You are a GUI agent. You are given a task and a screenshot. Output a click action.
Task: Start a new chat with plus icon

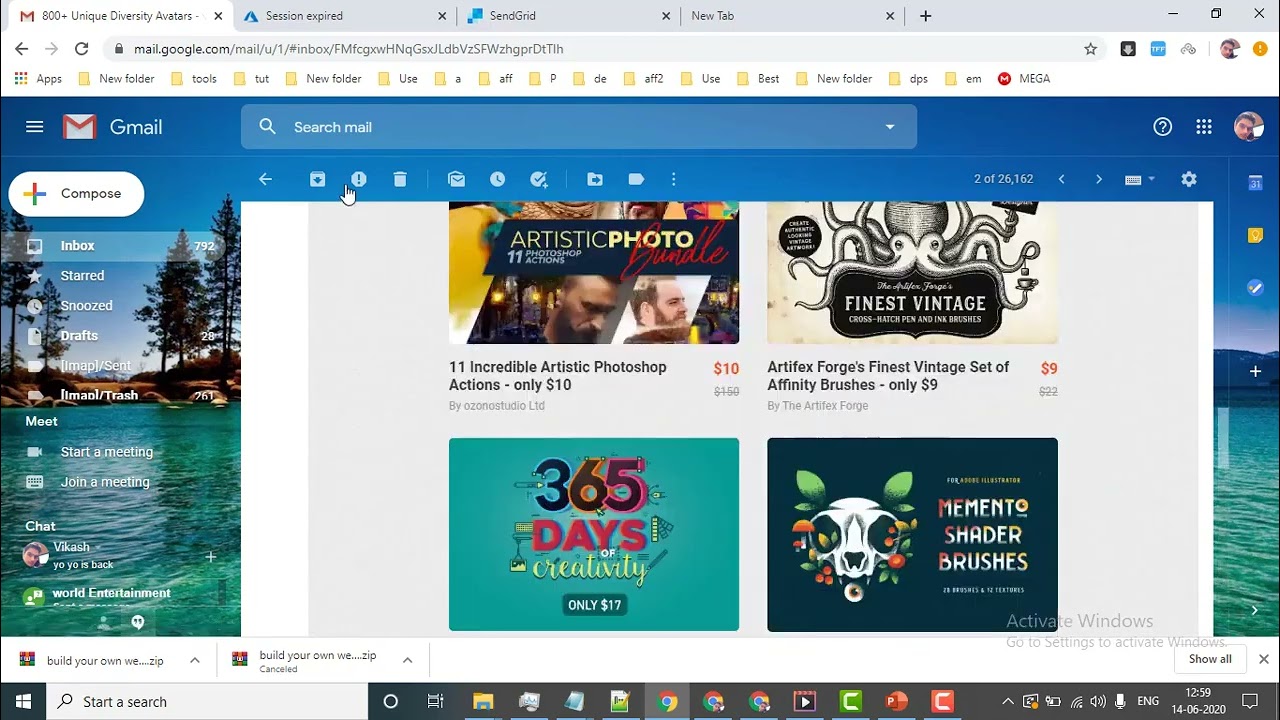point(210,556)
